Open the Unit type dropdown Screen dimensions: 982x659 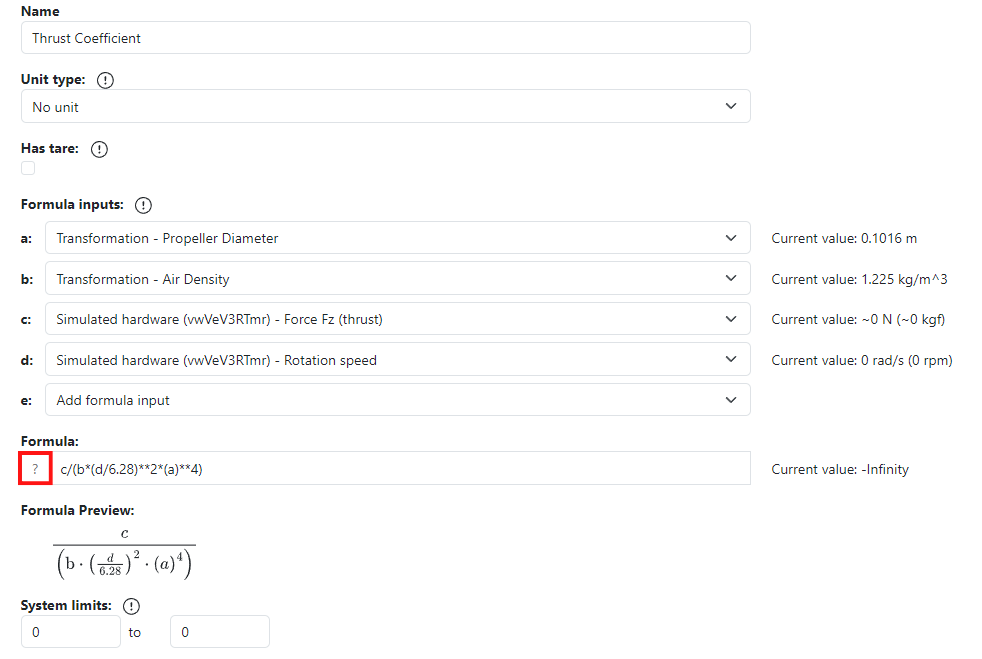tap(385, 106)
